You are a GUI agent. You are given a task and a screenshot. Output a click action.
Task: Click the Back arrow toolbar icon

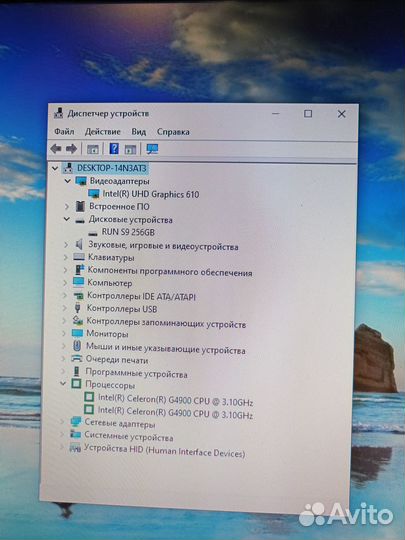(56, 149)
